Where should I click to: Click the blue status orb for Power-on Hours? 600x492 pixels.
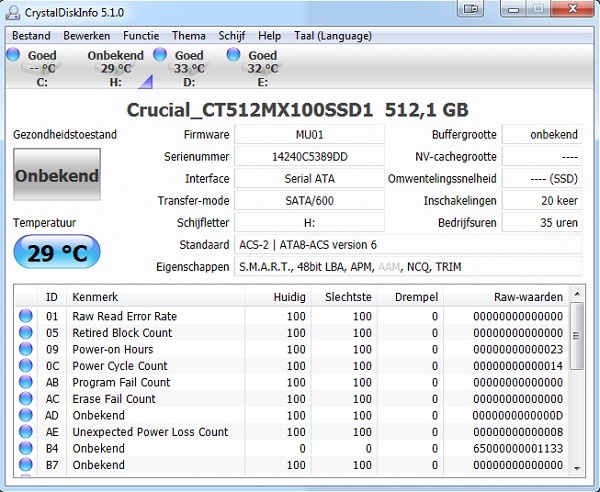pyautogui.click(x=26, y=349)
